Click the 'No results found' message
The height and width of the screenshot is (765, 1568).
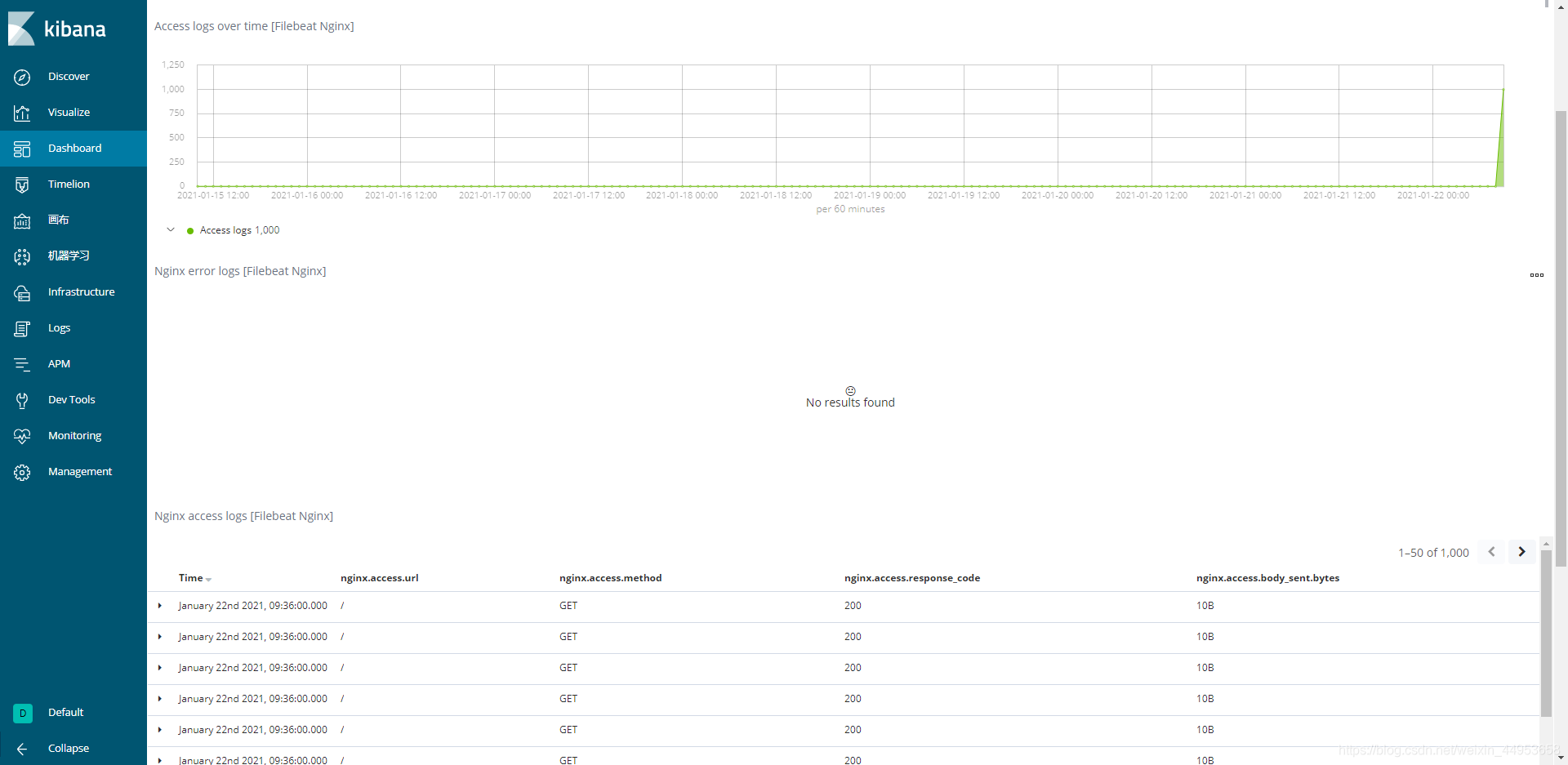point(850,403)
